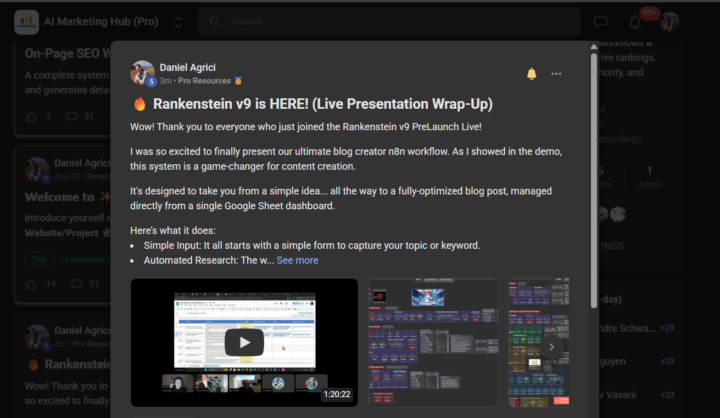
Task: Click the AI Marketing Hub logo icon
Action: pyautogui.click(x=26, y=22)
